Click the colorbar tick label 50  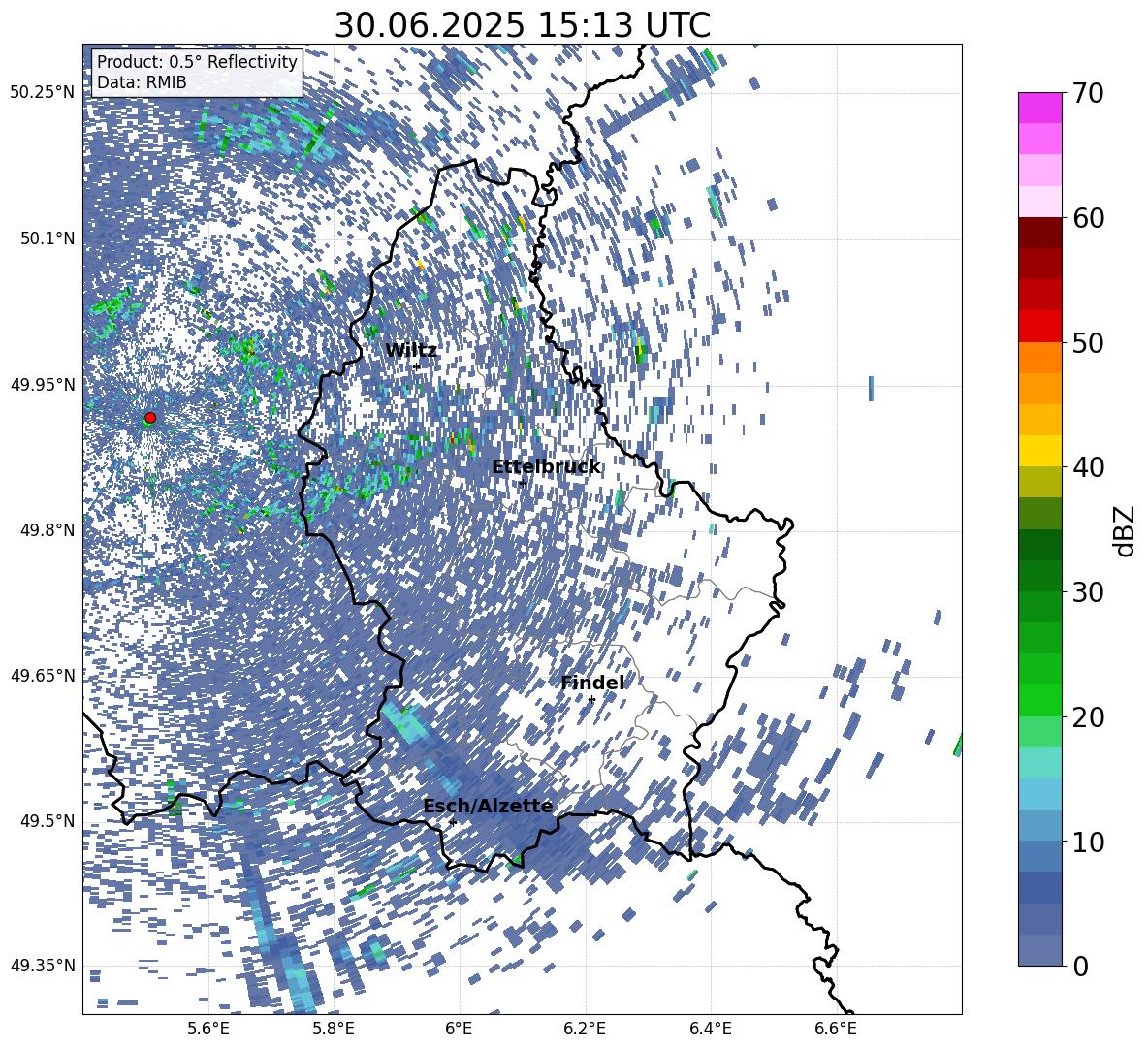(x=1088, y=342)
